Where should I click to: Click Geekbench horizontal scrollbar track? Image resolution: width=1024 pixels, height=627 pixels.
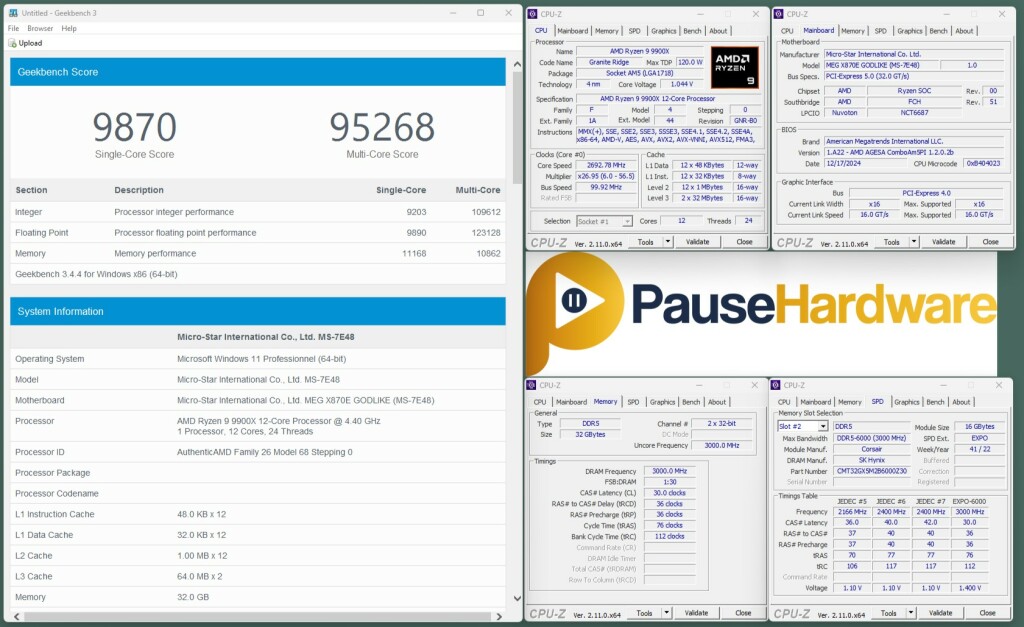coord(257,617)
